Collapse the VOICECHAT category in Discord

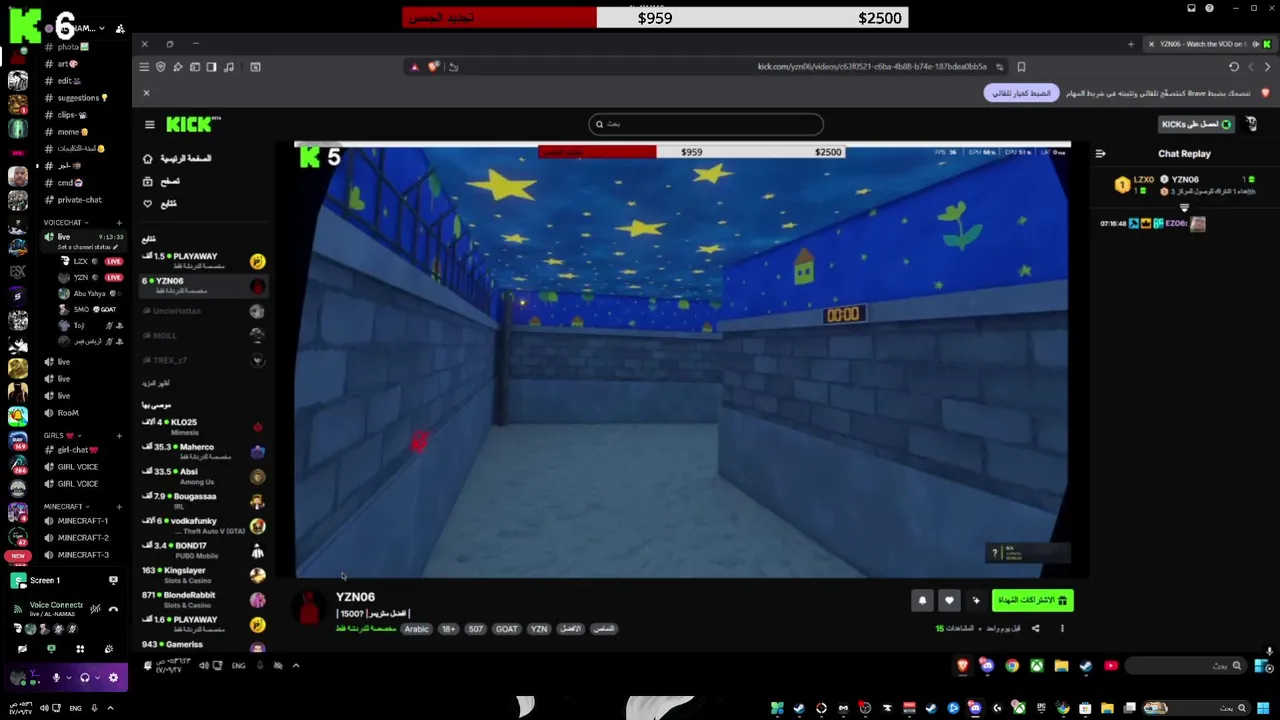[66, 222]
